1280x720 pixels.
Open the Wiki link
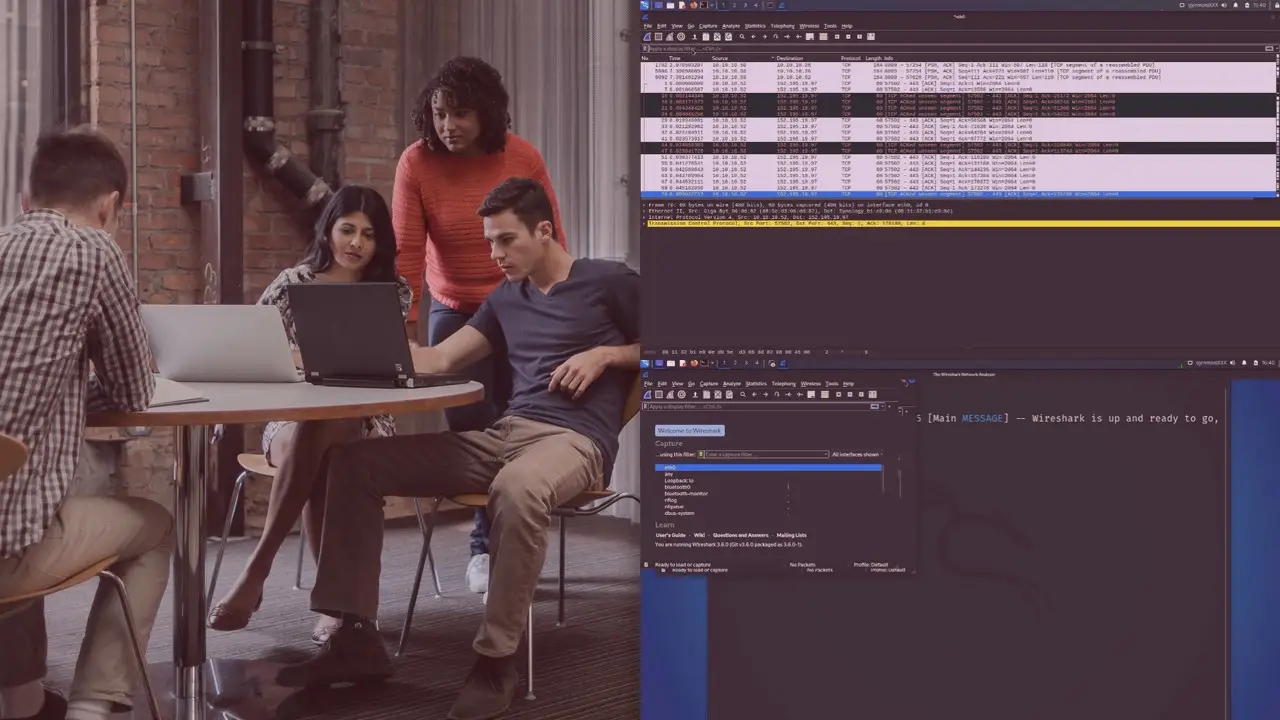699,535
